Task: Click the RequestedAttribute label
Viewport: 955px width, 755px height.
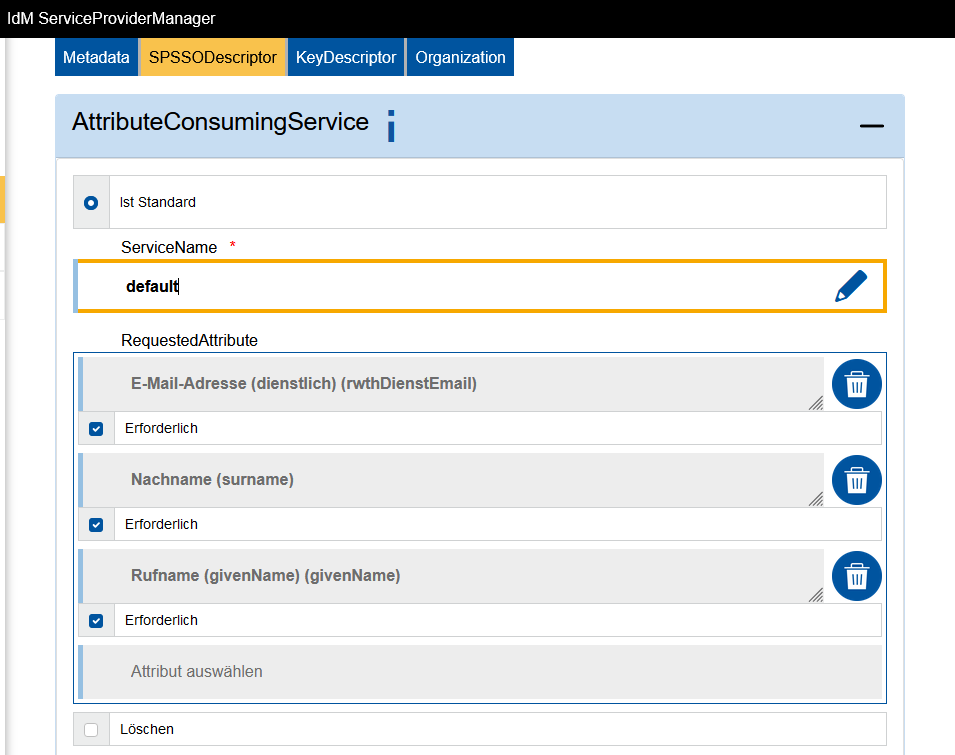Action: [x=189, y=340]
